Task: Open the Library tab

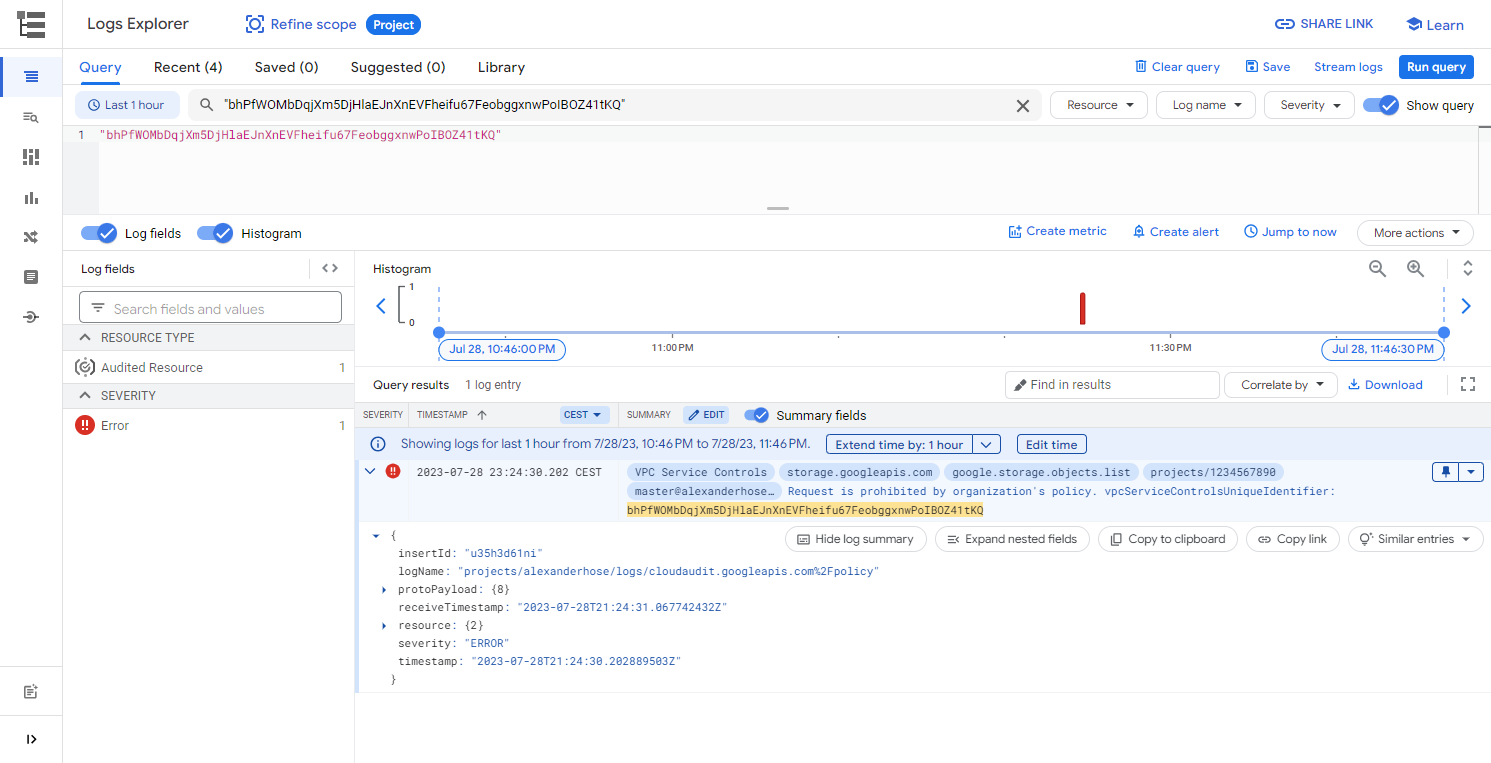Action: (x=501, y=67)
